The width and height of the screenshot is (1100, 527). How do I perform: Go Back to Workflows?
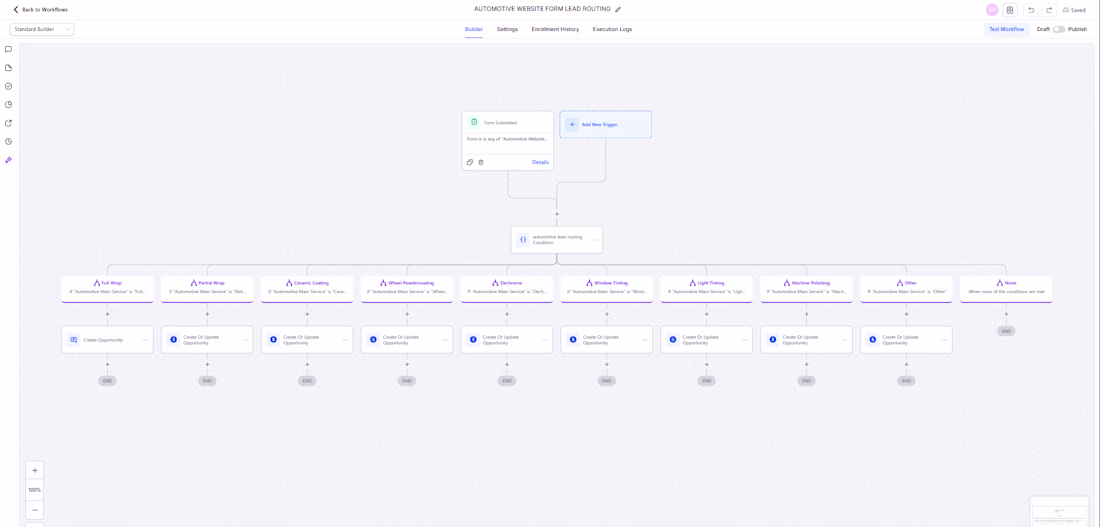(41, 10)
